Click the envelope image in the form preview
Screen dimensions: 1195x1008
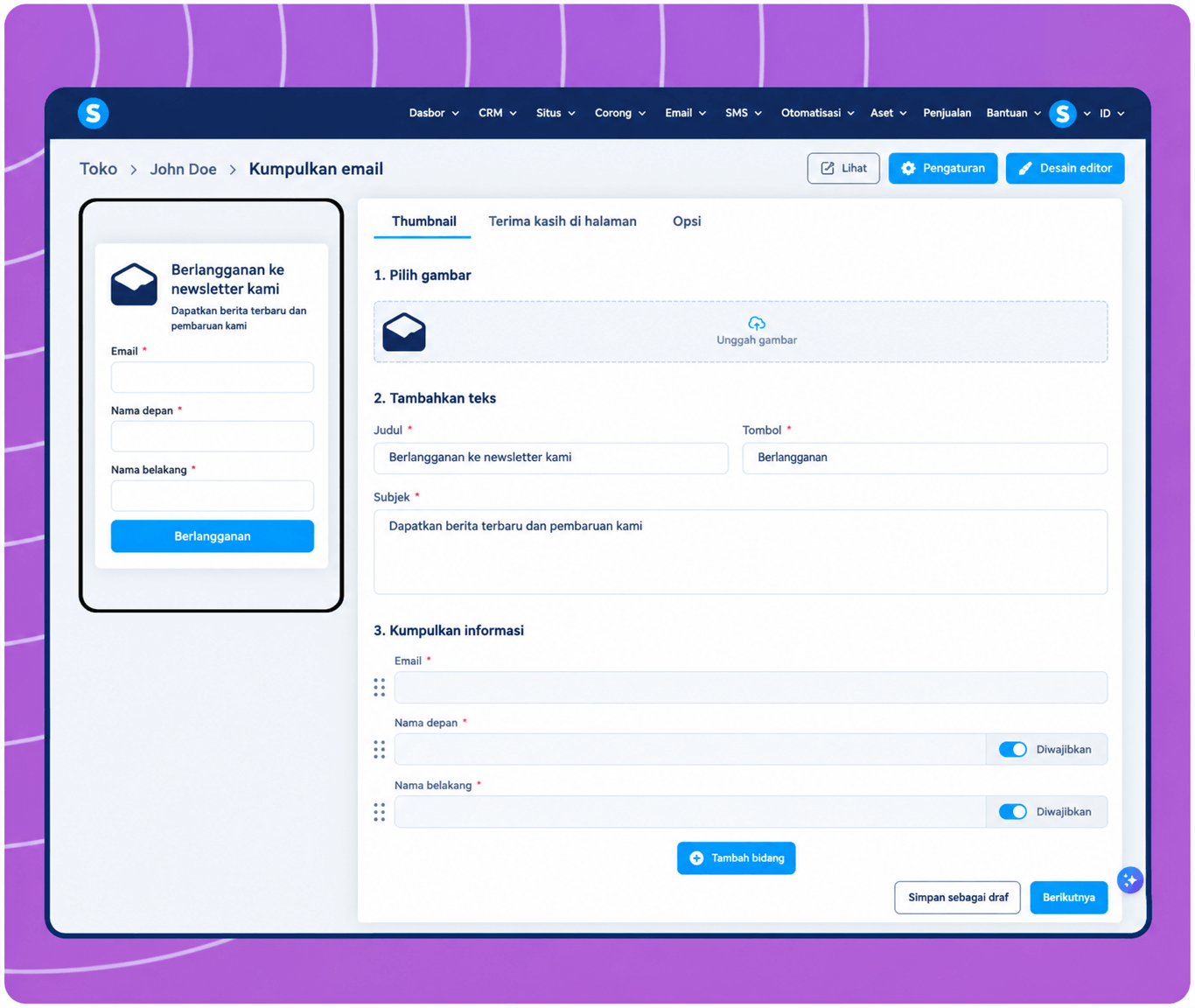pos(134,284)
